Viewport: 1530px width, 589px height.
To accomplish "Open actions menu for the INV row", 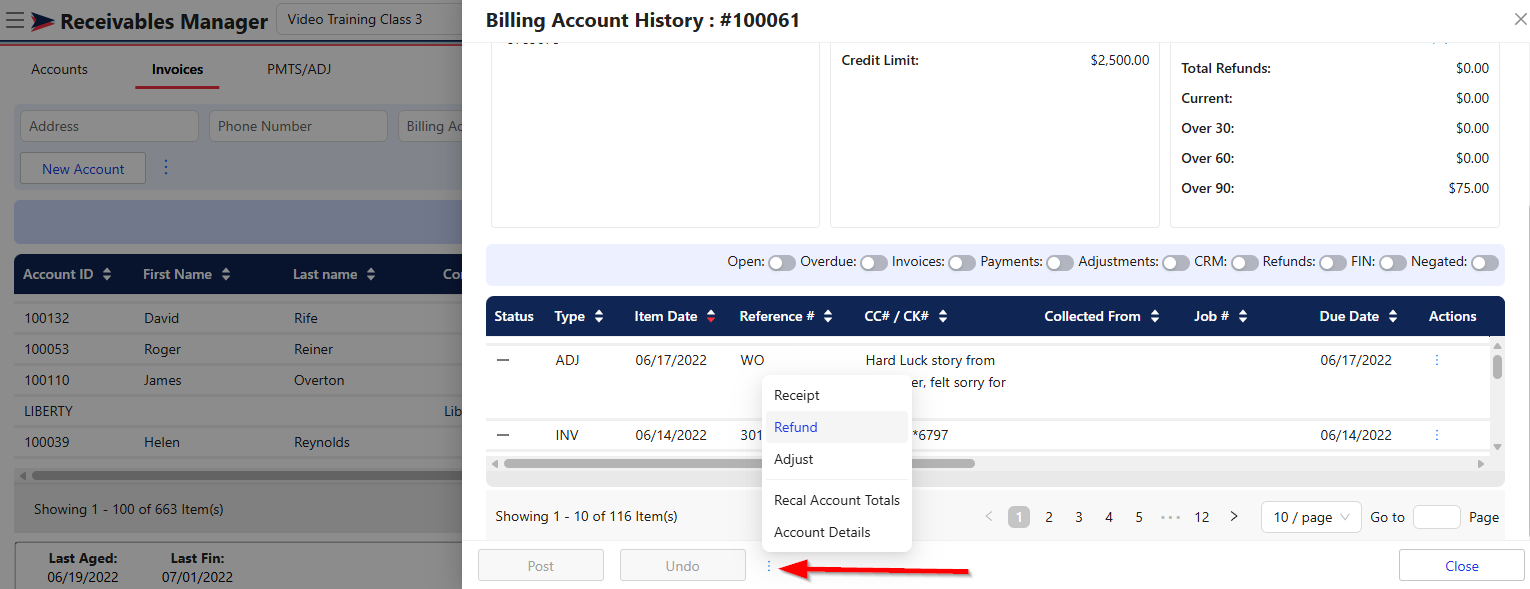I will coord(1437,435).
